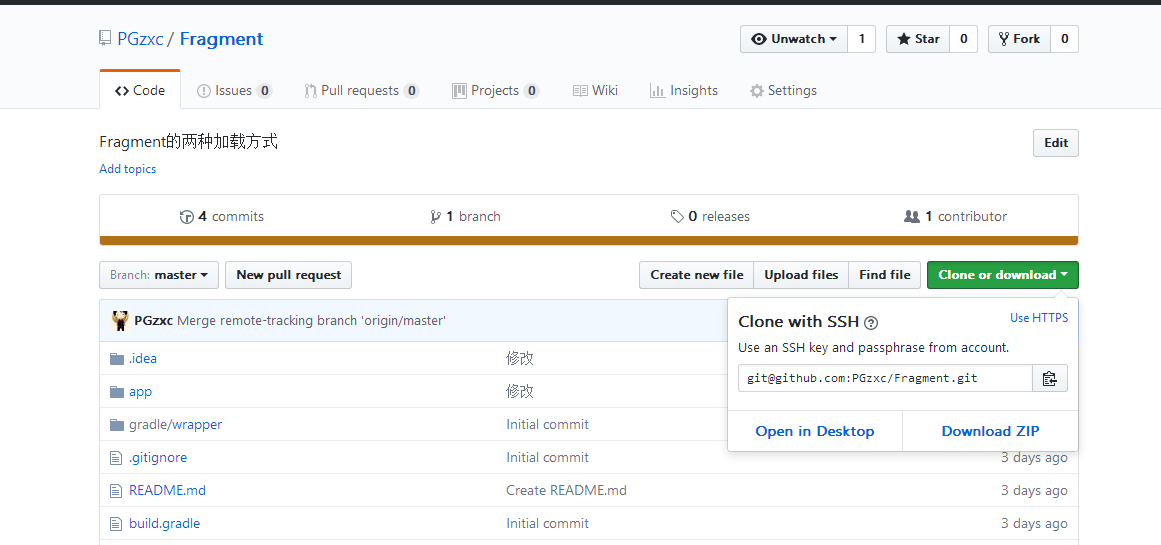Open the README.md file icon
Image resolution: width=1161 pixels, height=545 pixels.
pos(116,490)
